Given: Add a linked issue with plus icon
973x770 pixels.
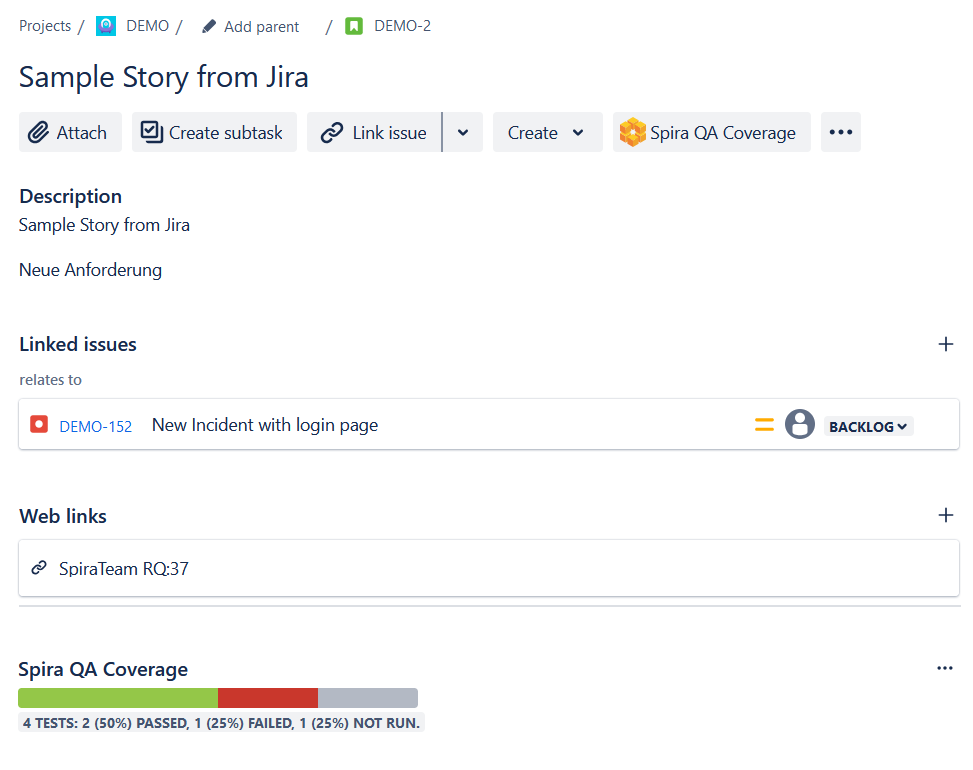Looking at the screenshot, I should [x=945, y=344].
